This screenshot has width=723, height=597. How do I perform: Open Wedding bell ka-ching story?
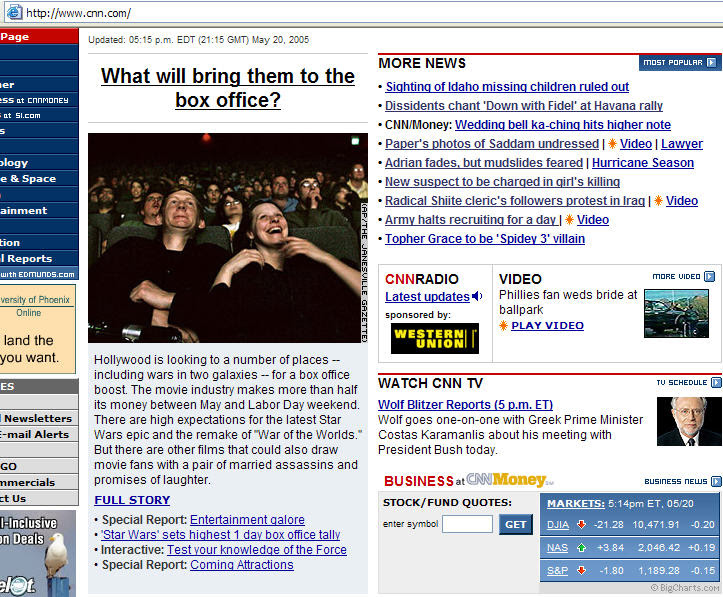pos(563,125)
